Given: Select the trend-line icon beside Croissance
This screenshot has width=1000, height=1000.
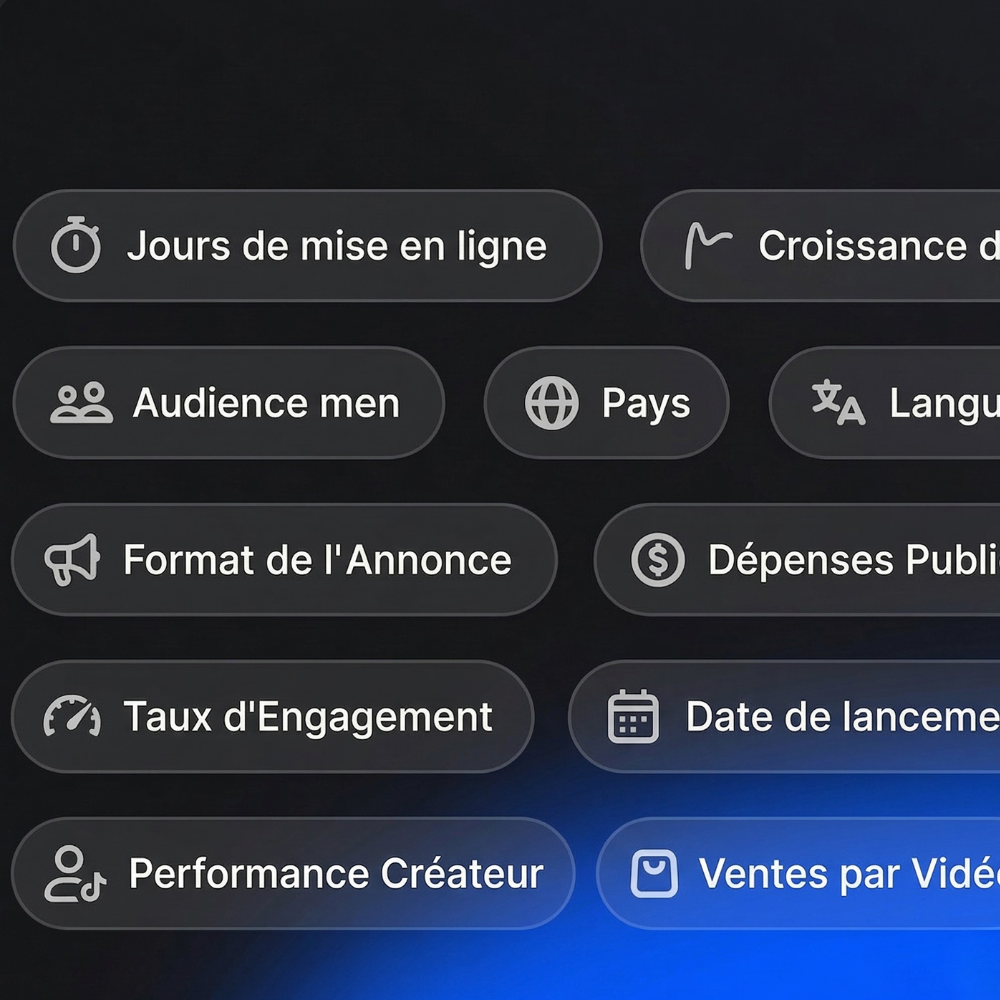Looking at the screenshot, I should coord(710,246).
